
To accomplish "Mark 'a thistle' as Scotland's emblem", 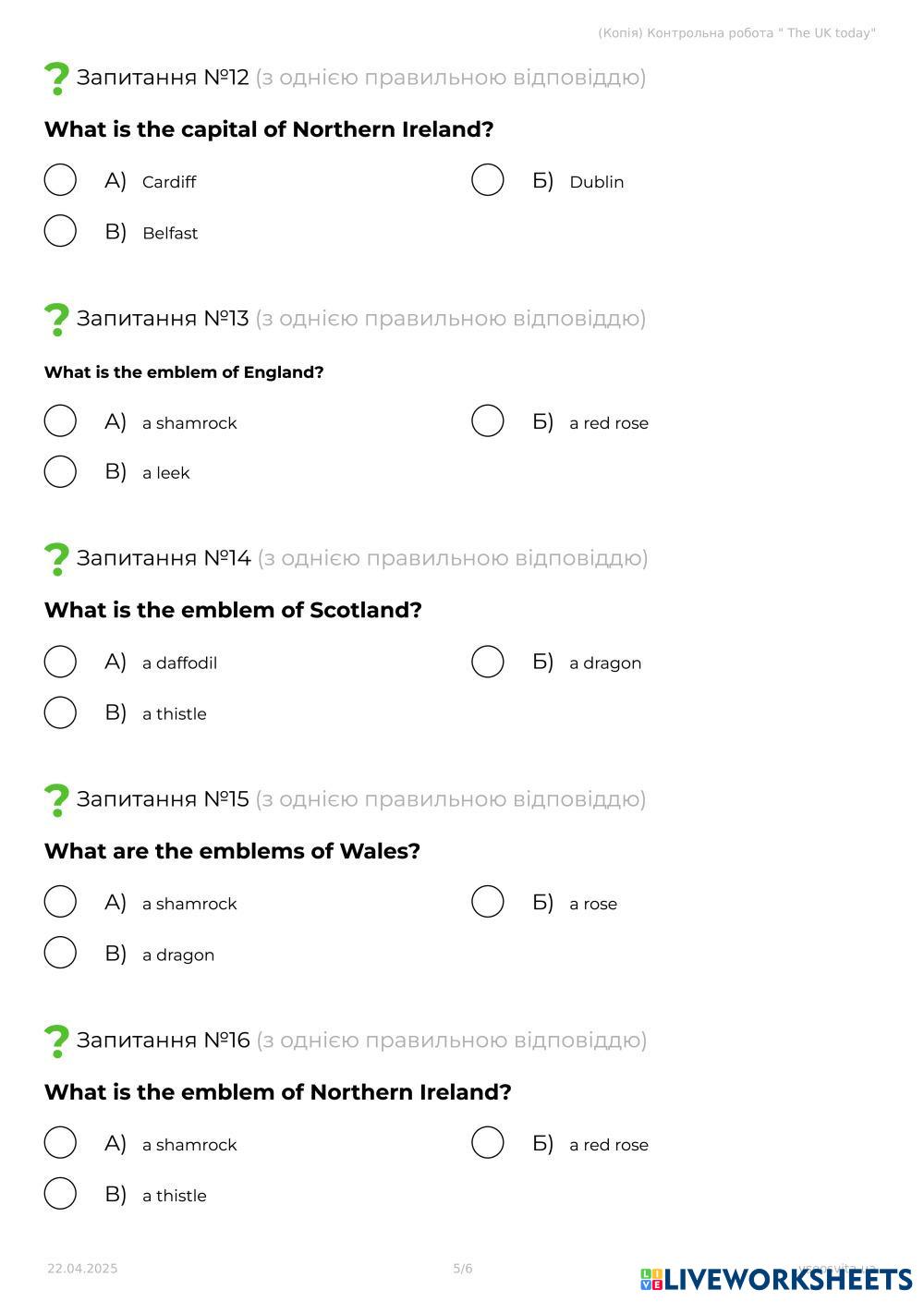I will 60,712.
